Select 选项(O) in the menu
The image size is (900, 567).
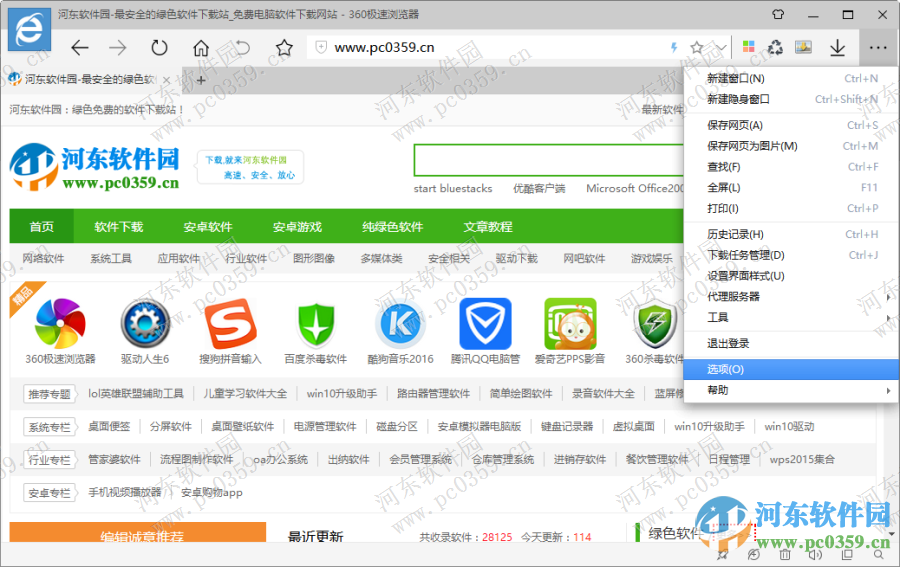pos(791,369)
